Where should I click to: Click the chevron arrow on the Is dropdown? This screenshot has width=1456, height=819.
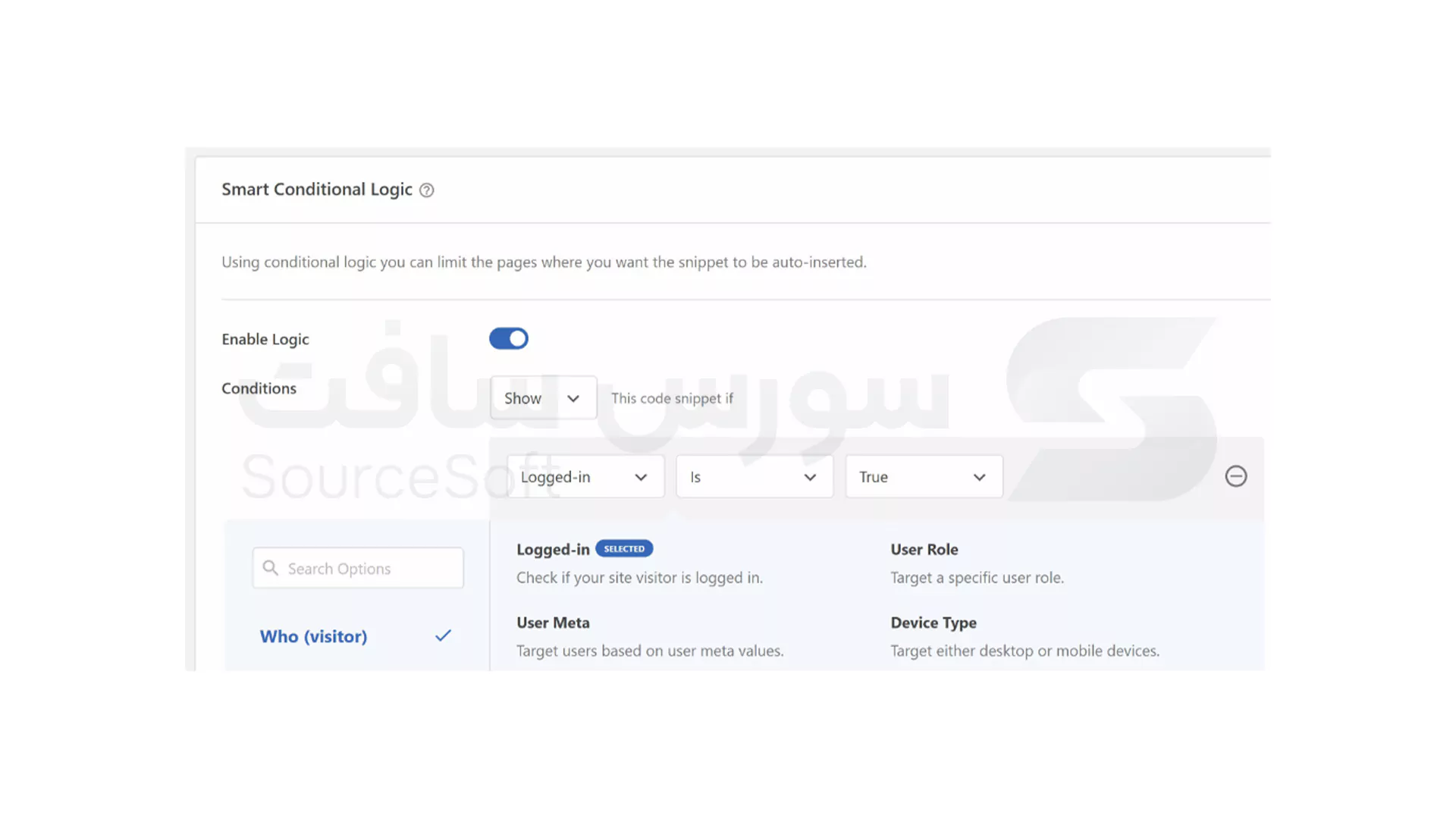click(x=808, y=476)
